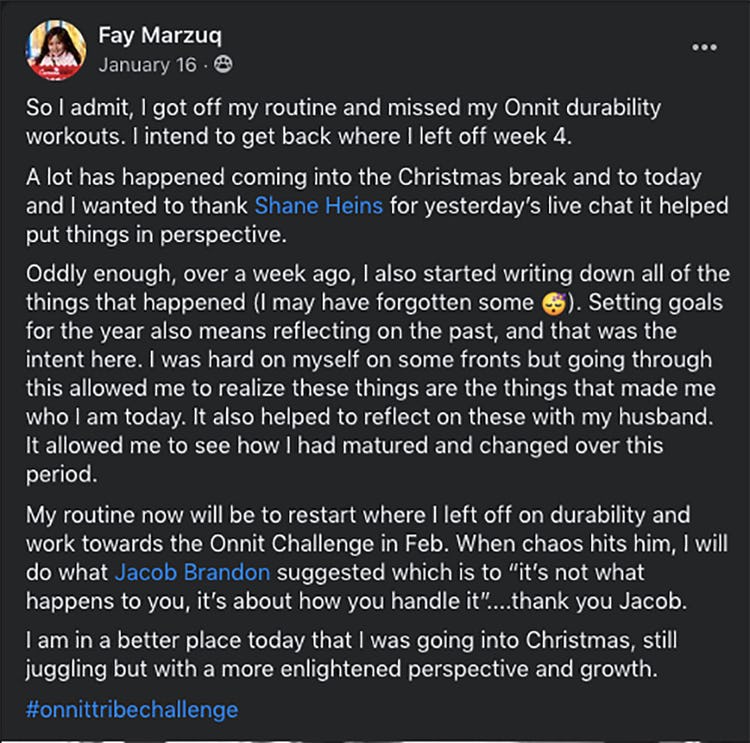Open the Shane Heins profile link
Image resolution: width=750 pixels, height=743 pixels.
click(316, 206)
